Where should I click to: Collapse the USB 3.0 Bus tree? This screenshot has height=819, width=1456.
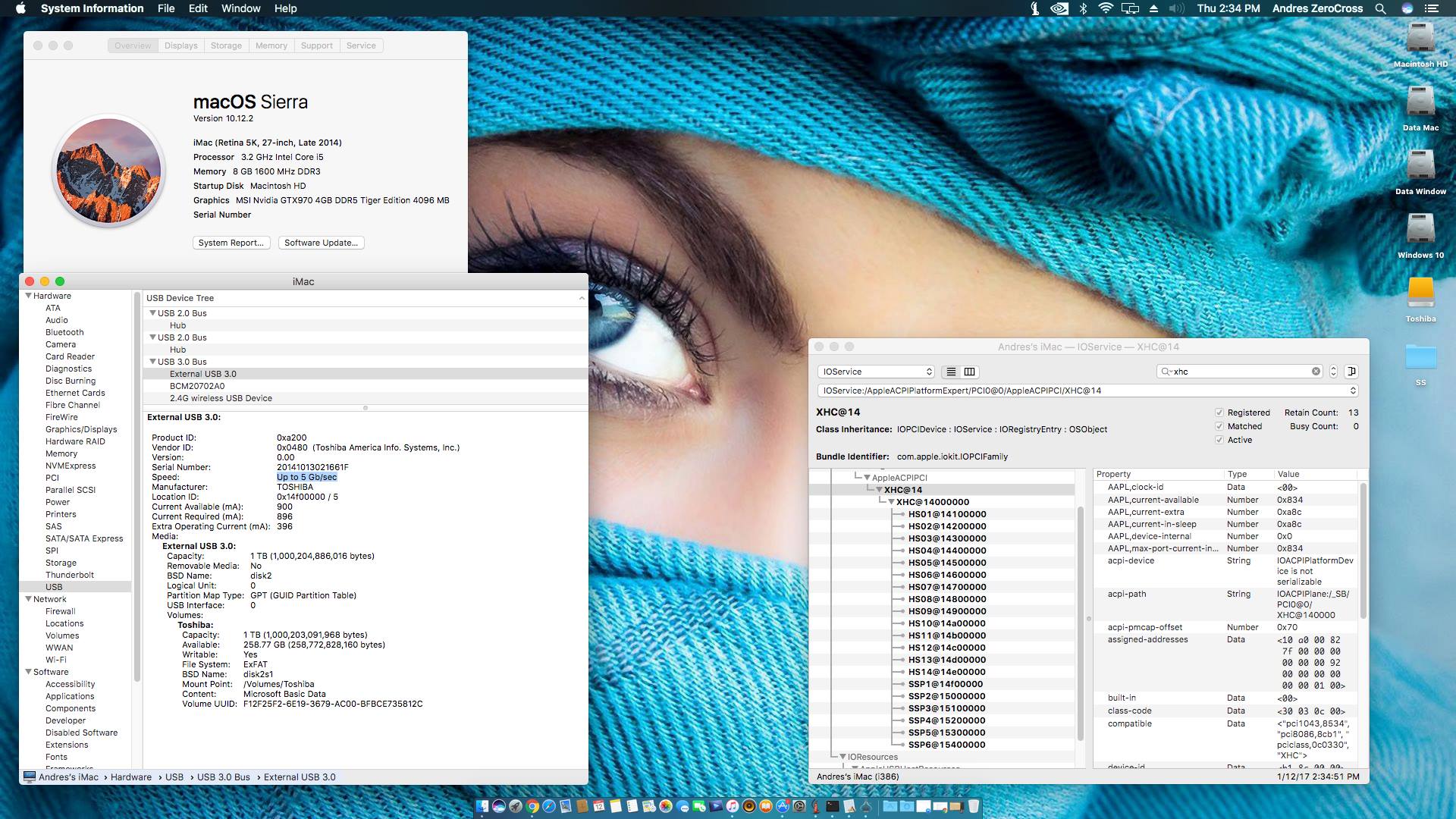(x=152, y=362)
